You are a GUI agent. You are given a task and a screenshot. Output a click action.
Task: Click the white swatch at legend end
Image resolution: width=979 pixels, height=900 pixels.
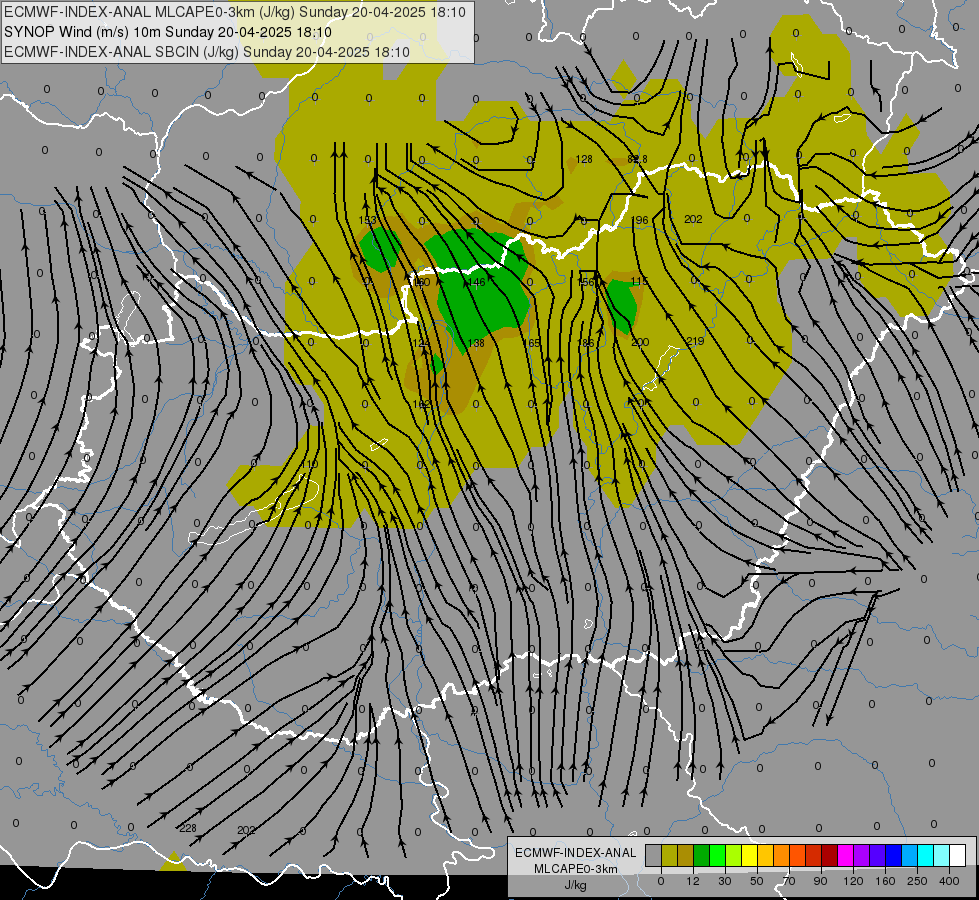[x=958, y=856]
